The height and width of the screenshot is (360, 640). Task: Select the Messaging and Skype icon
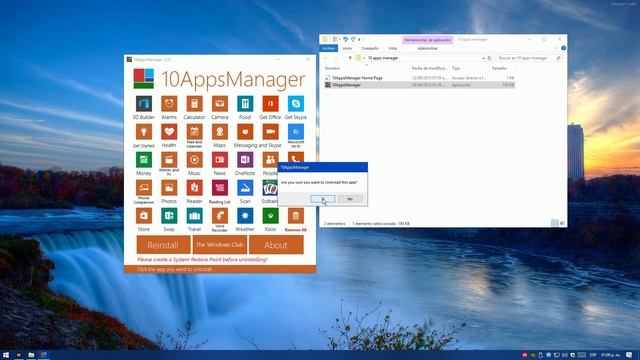pos(245,132)
